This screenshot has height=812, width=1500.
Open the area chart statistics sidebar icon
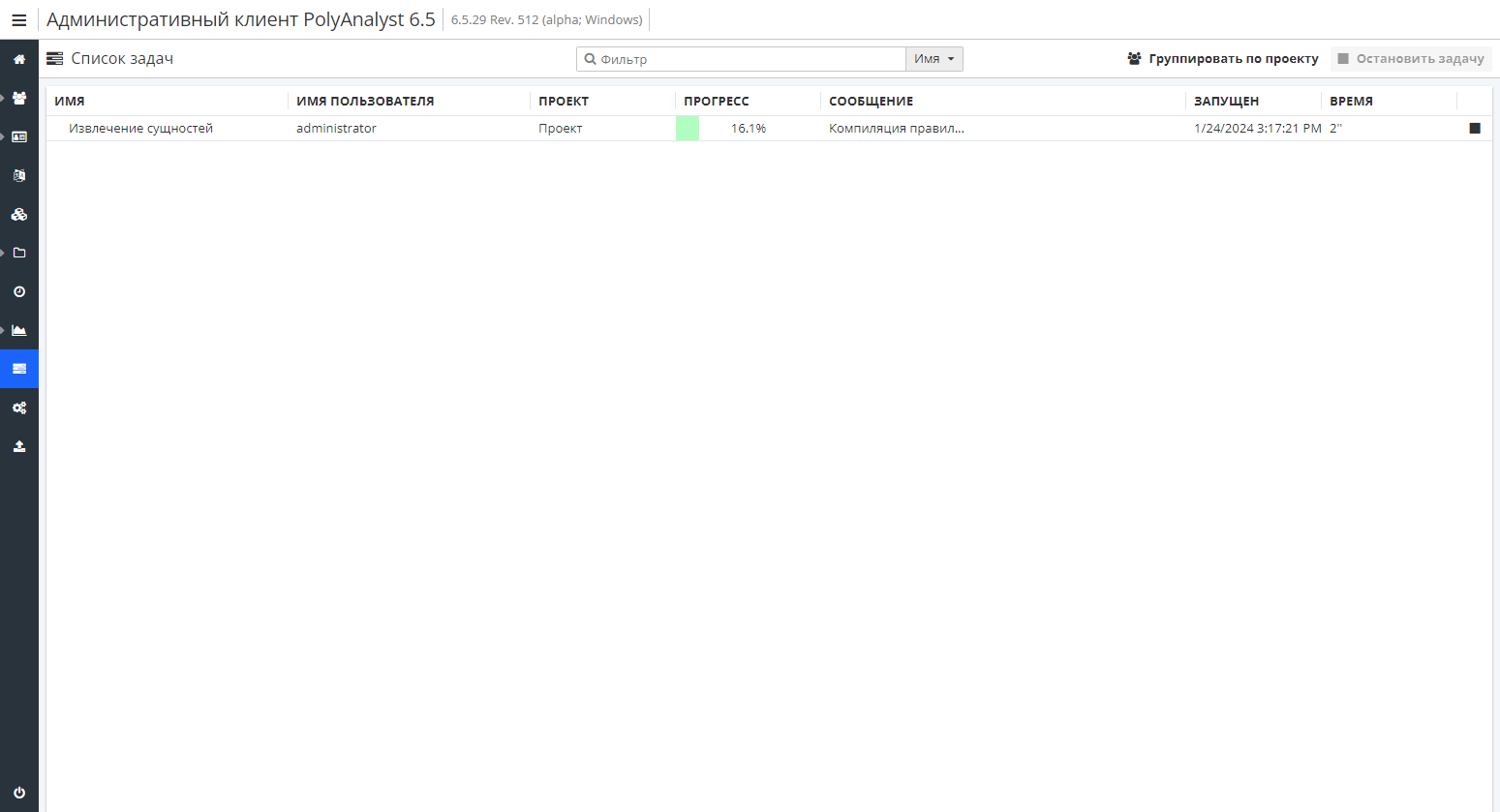19,330
